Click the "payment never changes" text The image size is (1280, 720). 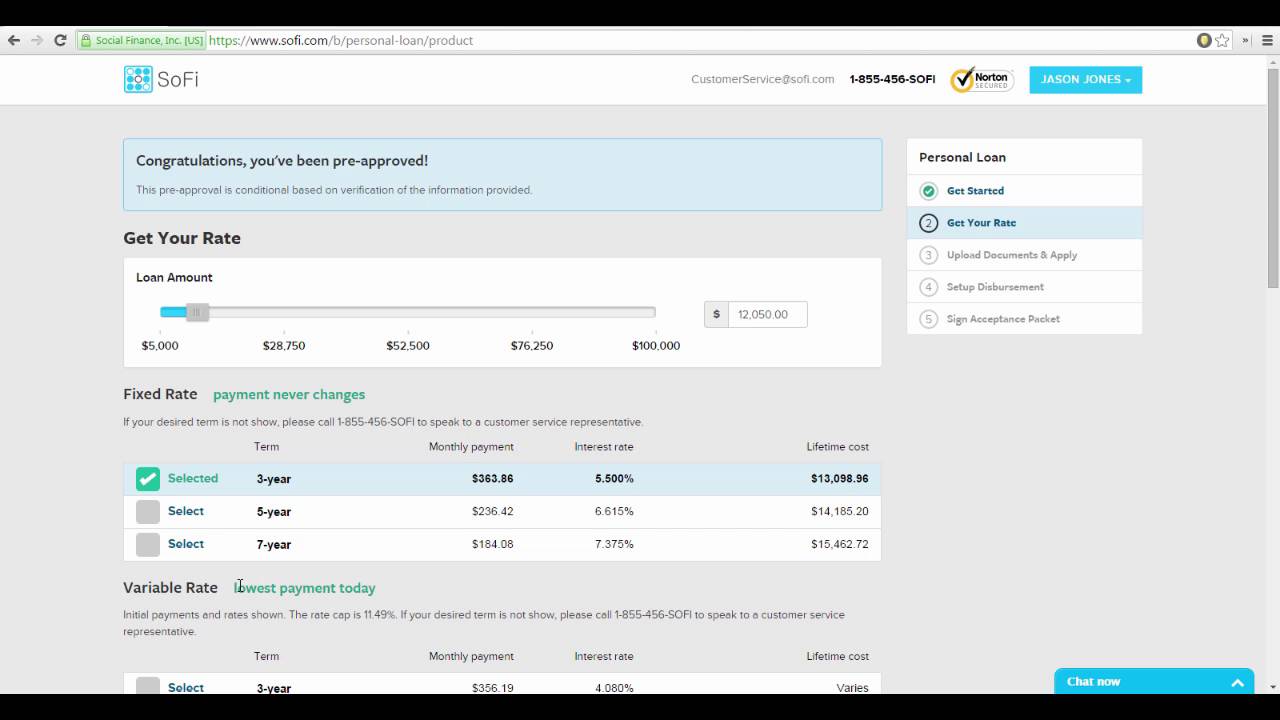tap(289, 395)
